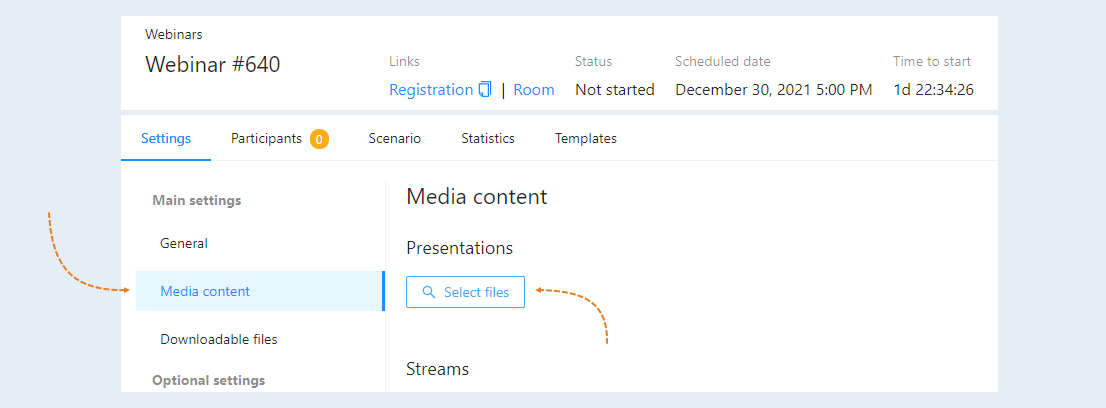This screenshot has height=408, width=1106.
Task: Click the Participants count badge showing 0
Action: click(320, 139)
